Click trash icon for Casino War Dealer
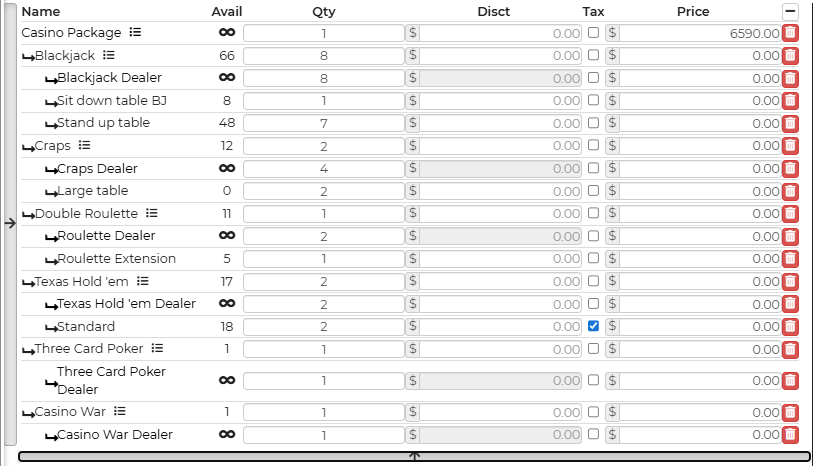Image resolution: width=814 pixels, height=466 pixels. click(790, 434)
